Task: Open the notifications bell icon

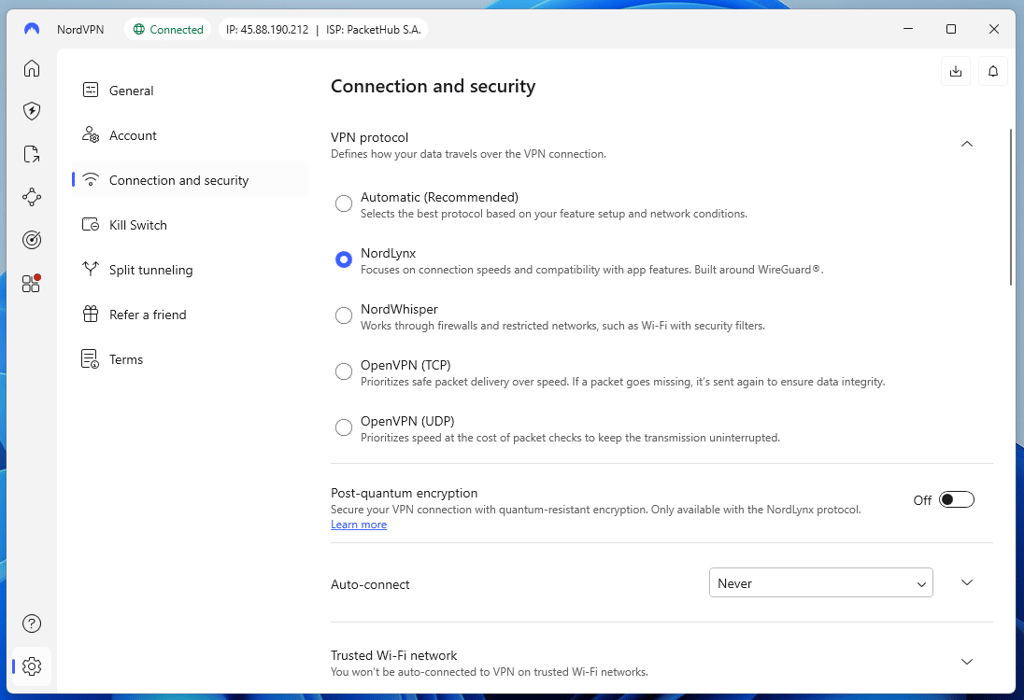Action: point(993,71)
